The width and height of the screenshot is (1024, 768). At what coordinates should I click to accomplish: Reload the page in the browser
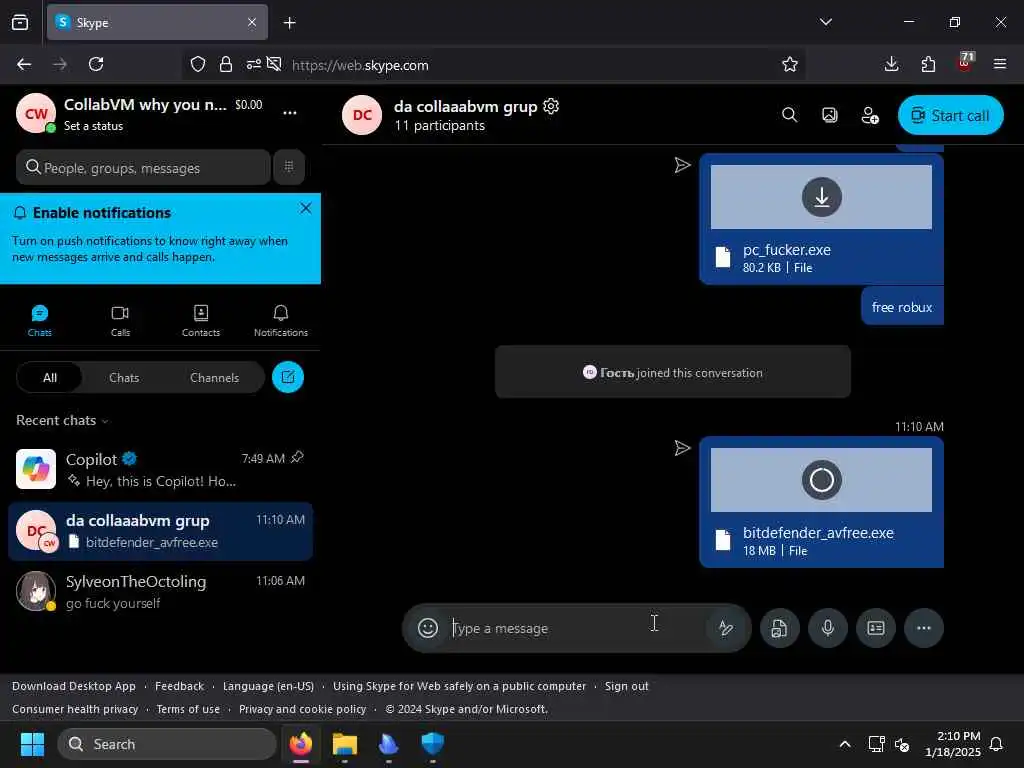[x=96, y=64]
